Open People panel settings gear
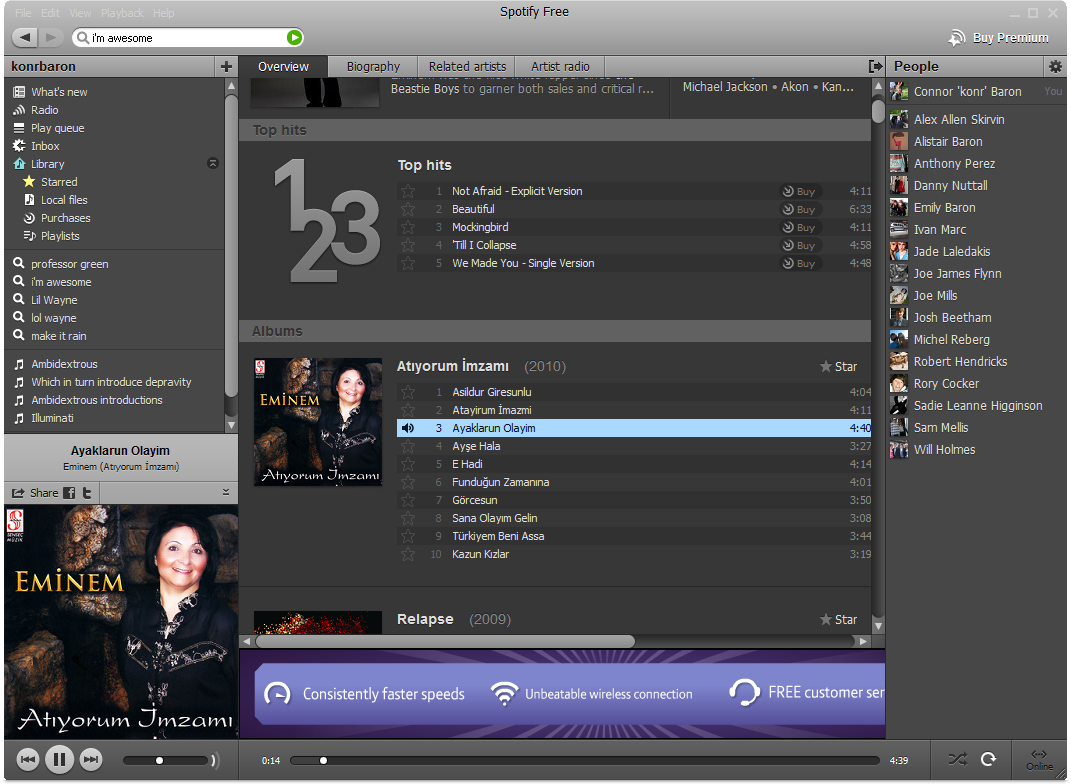 click(1055, 66)
